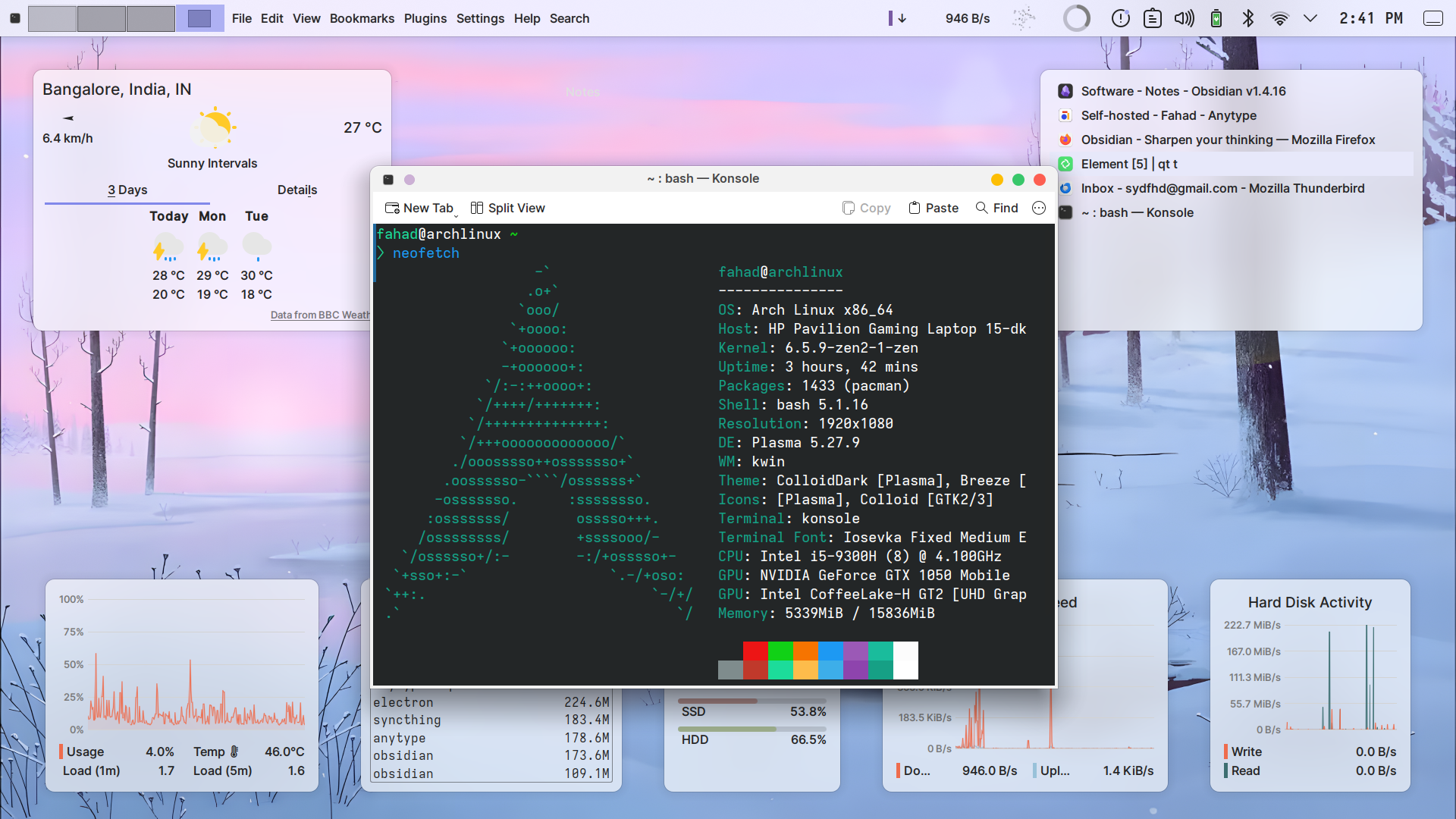Viewport: 1456px width, 819px height.
Task: Click the show desktop icon at the panel end
Action: point(1433,18)
